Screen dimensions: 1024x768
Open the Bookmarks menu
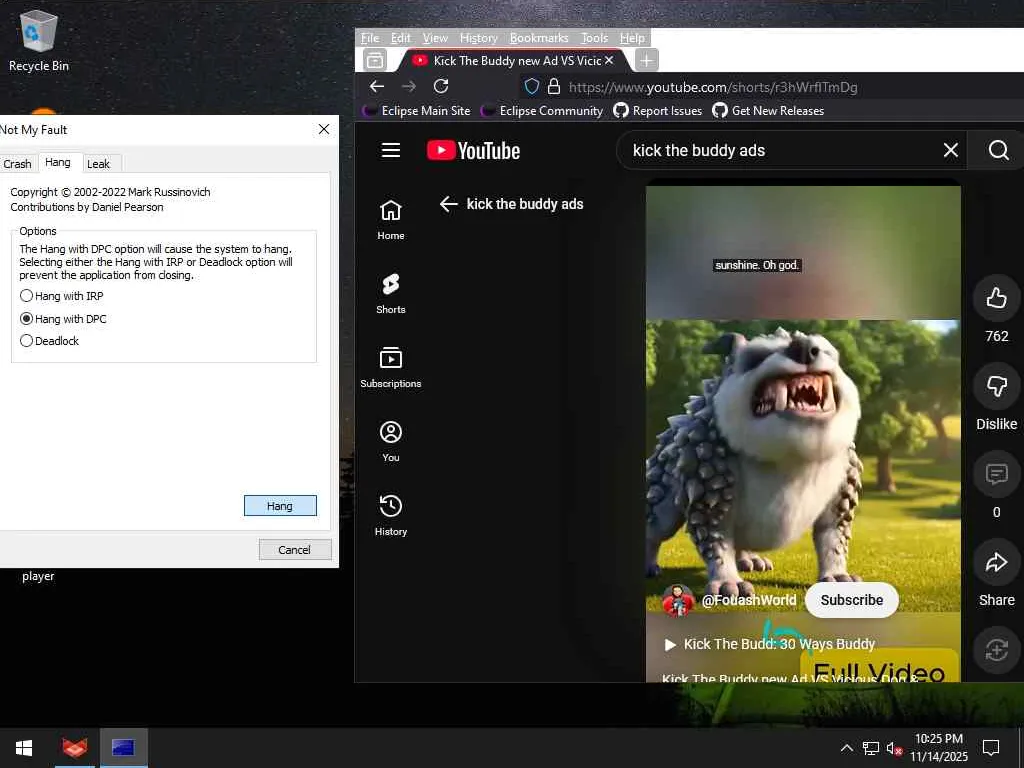[539, 38]
